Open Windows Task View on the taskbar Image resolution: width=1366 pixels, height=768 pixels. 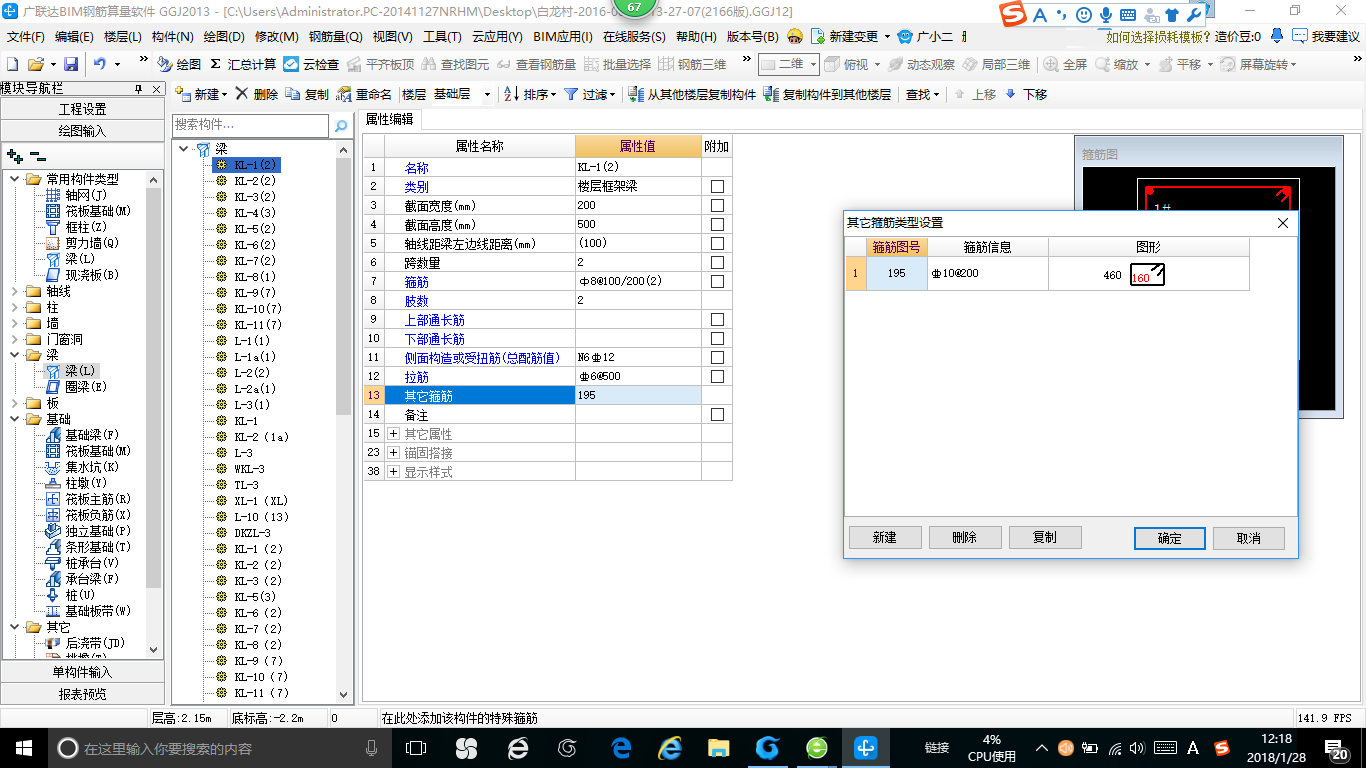click(415, 747)
